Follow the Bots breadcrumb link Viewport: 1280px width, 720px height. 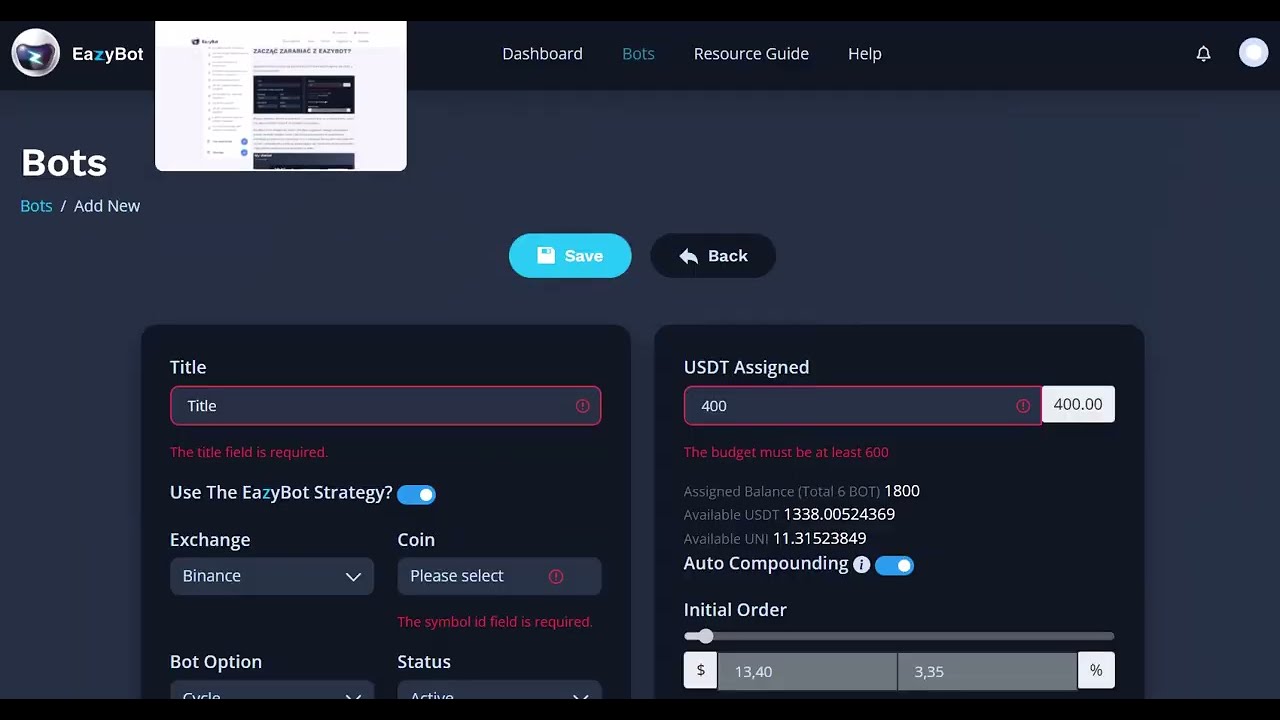pyautogui.click(x=36, y=206)
